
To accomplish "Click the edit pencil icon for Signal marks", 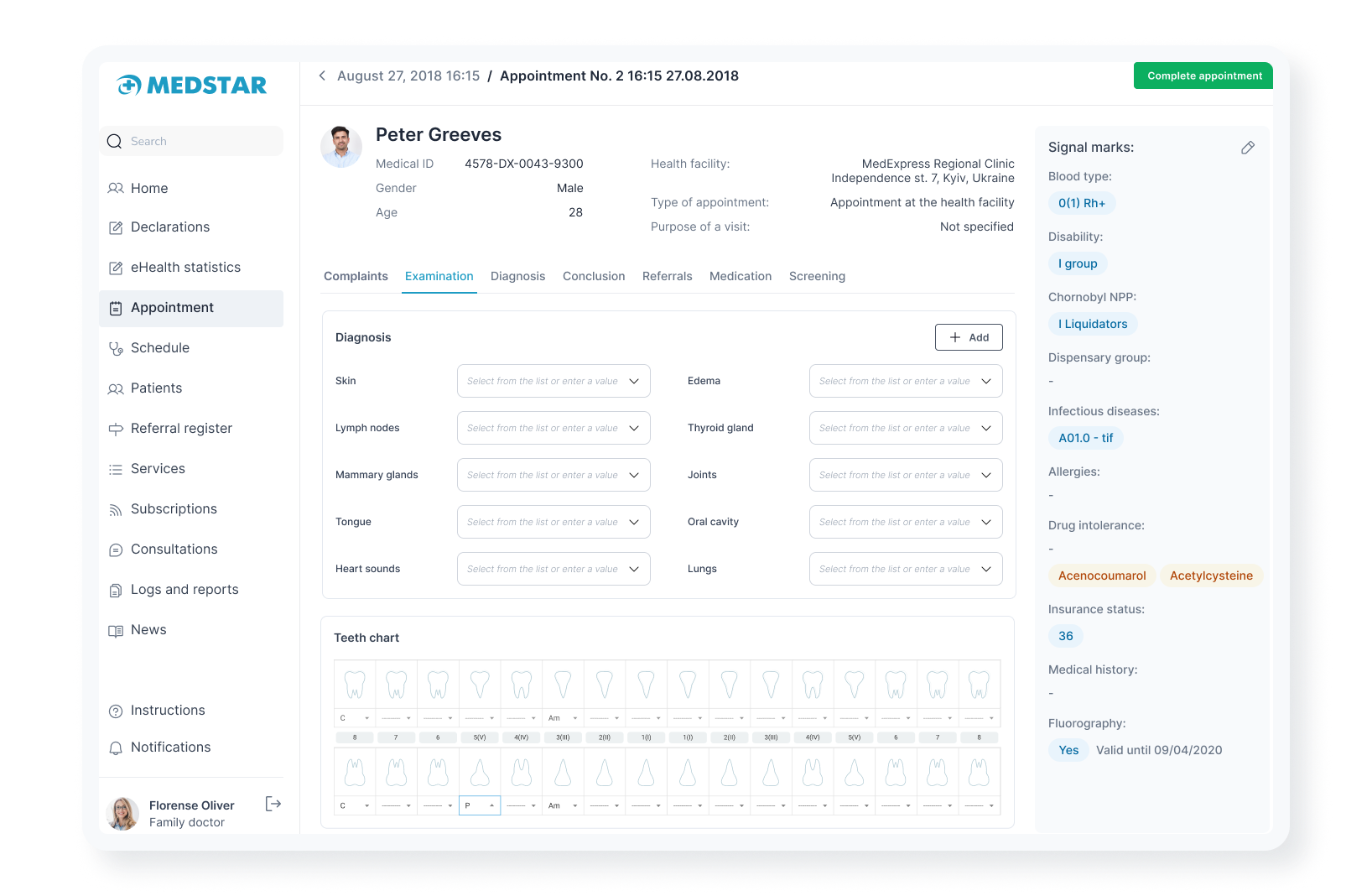I will click(x=1248, y=148).
